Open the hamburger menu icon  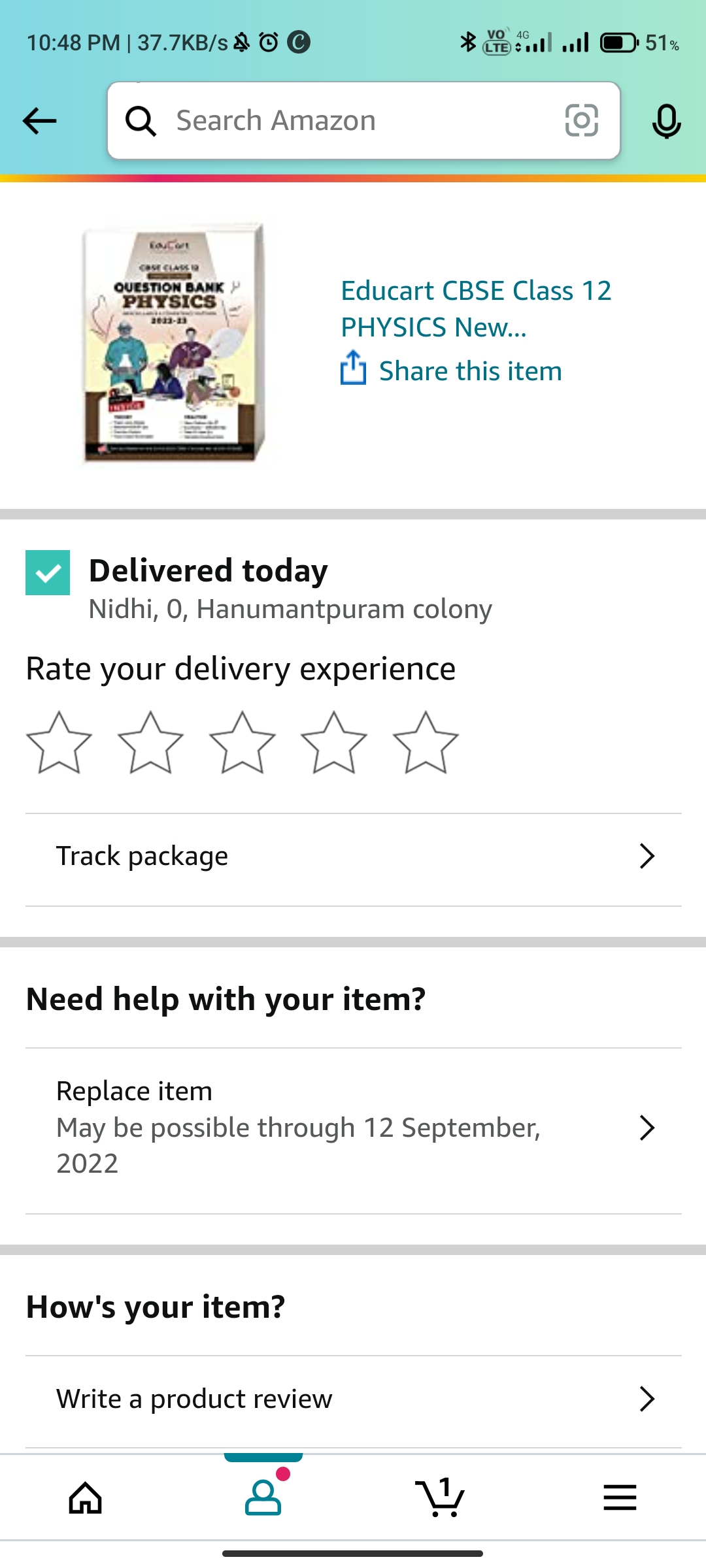(620, 1497)
